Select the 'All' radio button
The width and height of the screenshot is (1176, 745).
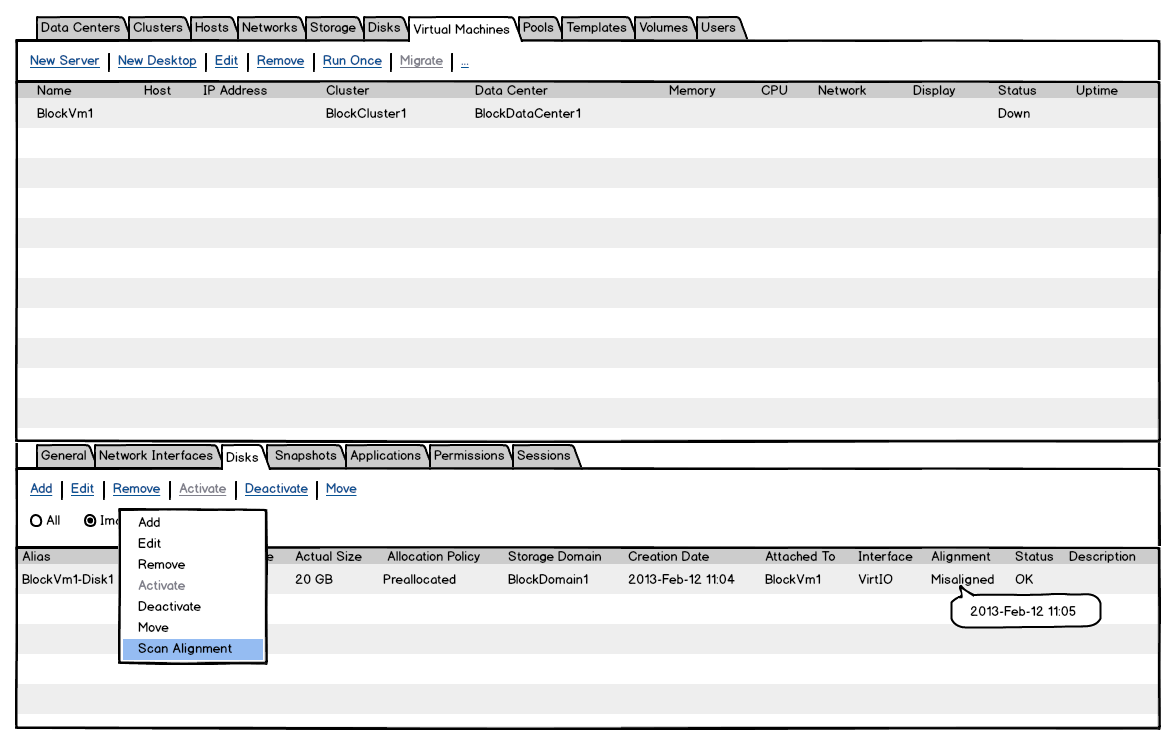37,521
